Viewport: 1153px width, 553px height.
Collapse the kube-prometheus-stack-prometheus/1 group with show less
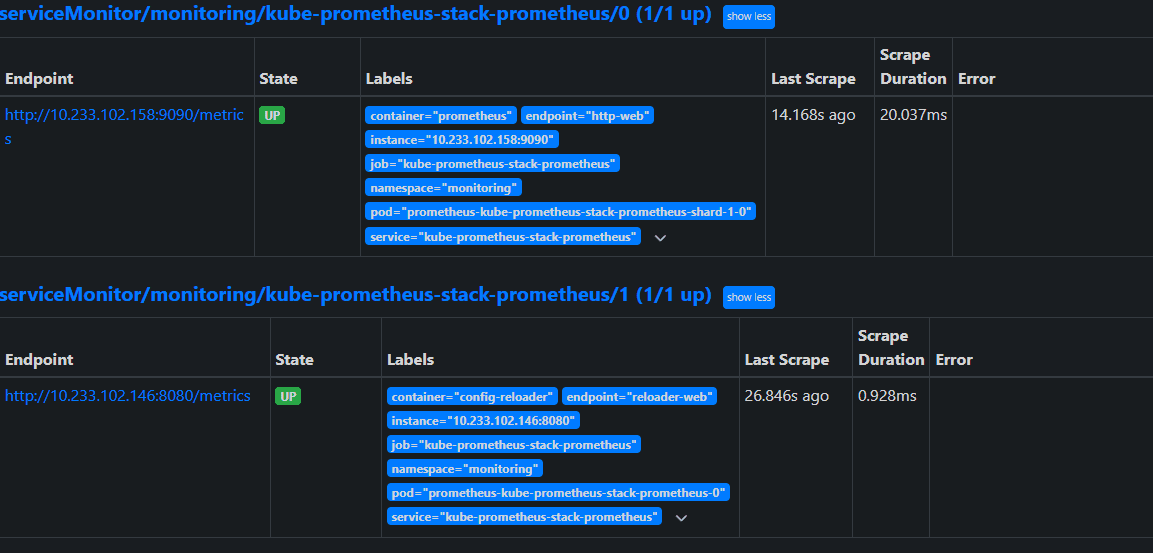click(x=748, y=297)
